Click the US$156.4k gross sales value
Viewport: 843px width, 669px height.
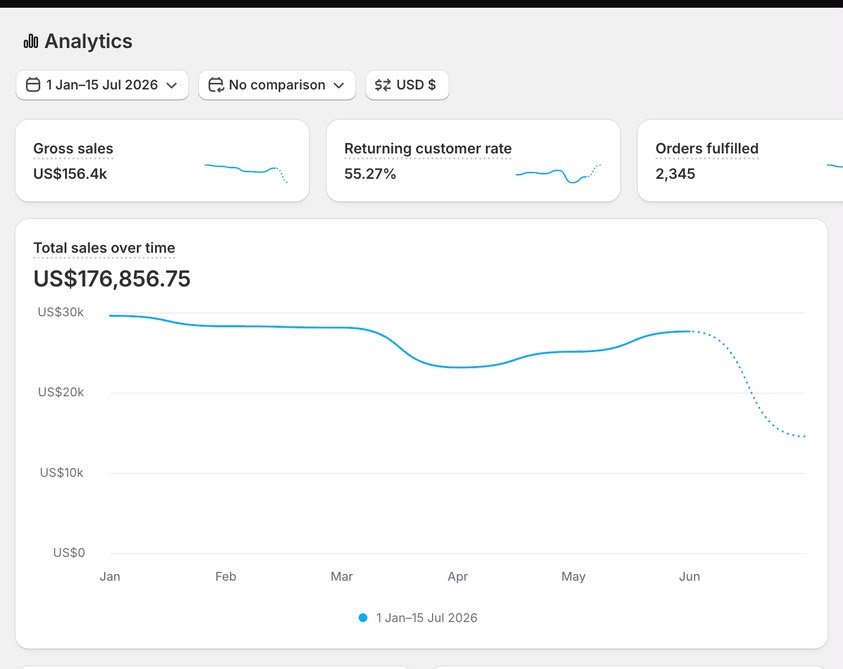click(70, 174)
